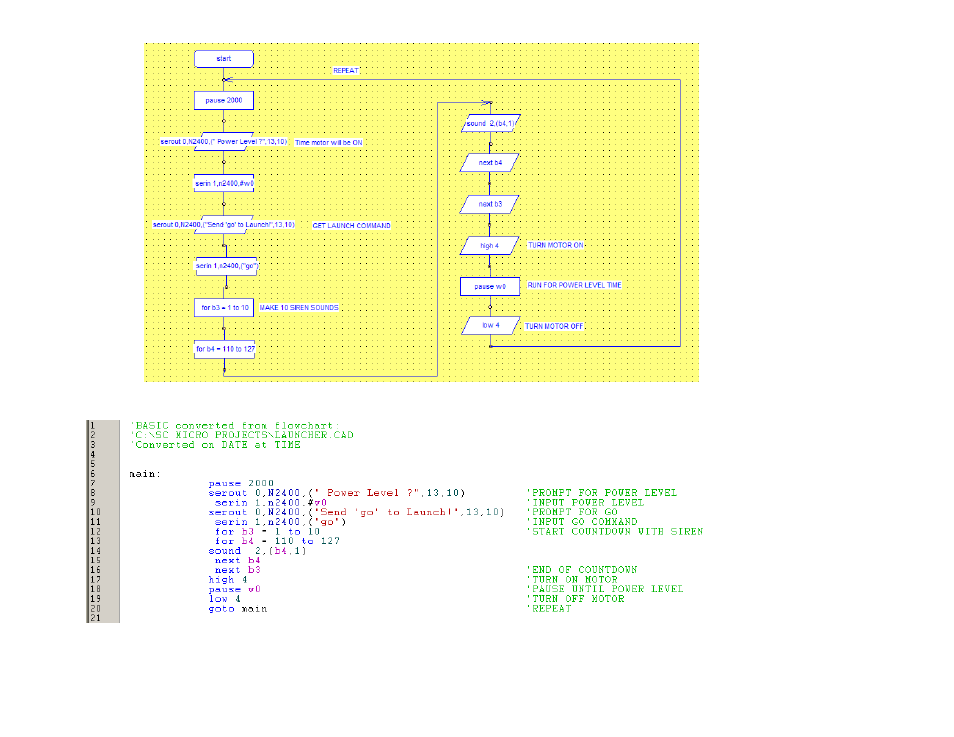This screenshot has width=954, height=737.
Task: Click the low 4 output block
Action: (490, 326)
